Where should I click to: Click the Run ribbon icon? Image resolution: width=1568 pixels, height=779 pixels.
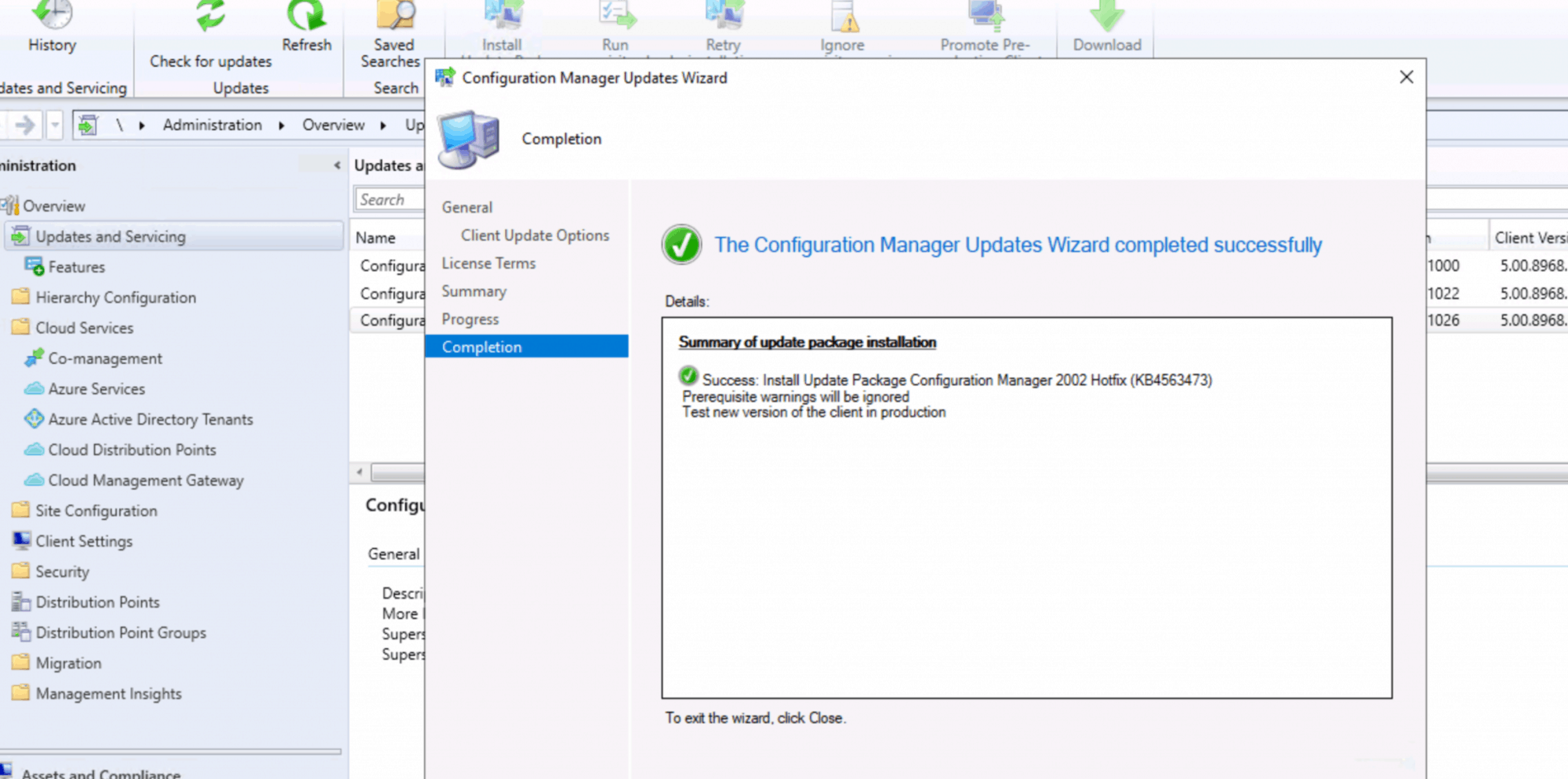point(616,16)
